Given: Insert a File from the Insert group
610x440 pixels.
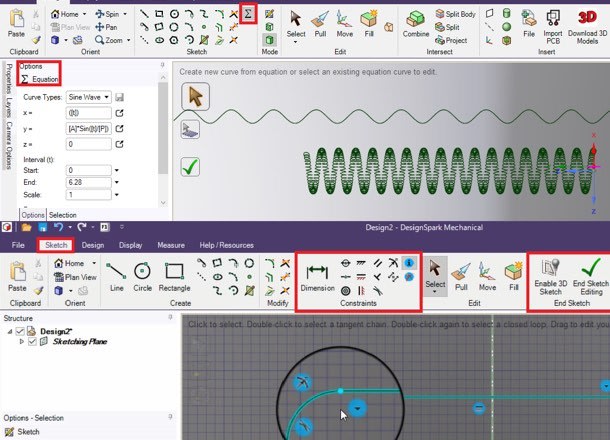Looking at the screenshot, I should tap(529, 24).
